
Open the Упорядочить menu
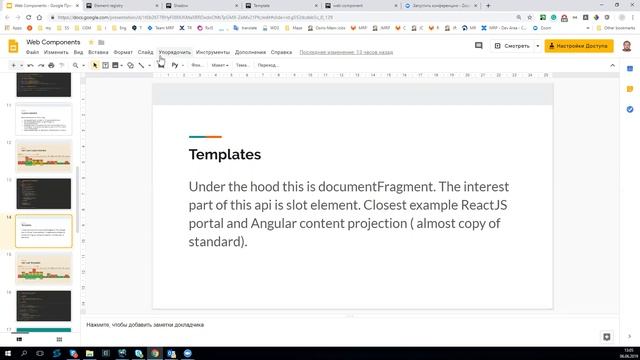coord(175,52)
